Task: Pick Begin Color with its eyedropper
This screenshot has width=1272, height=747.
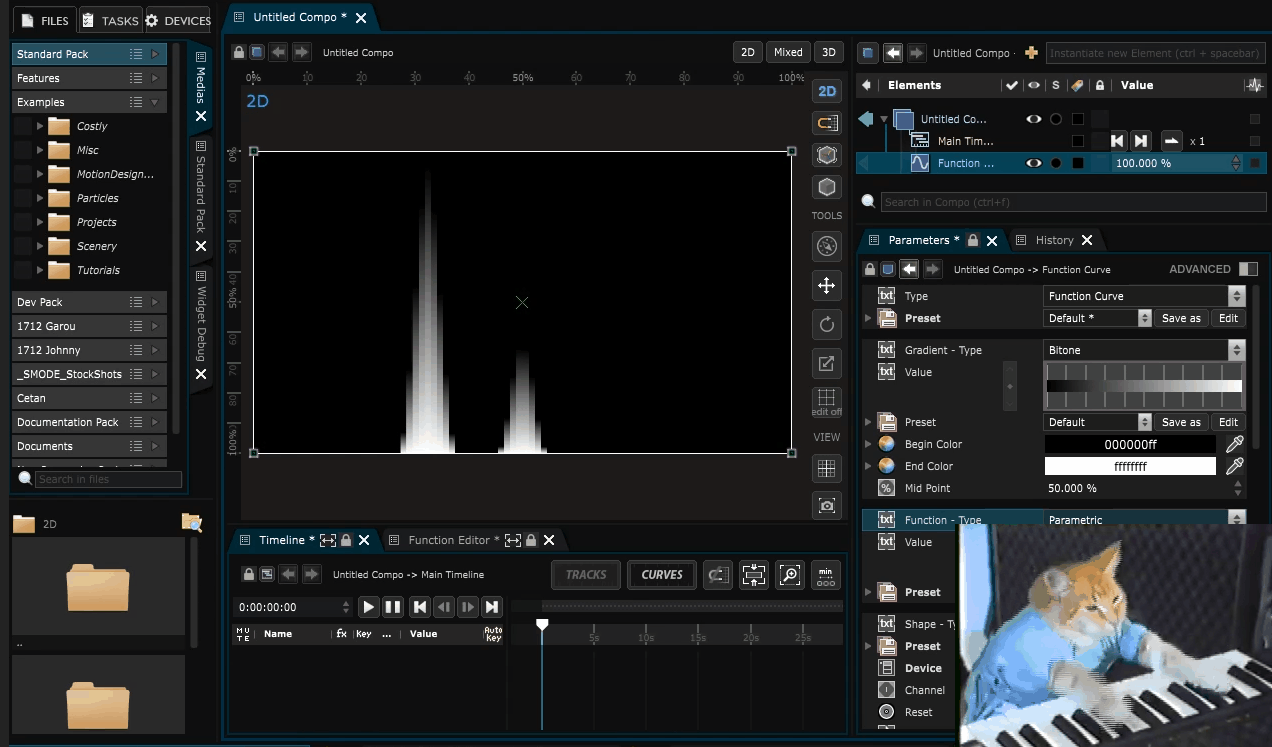Action: (1235, 444)
